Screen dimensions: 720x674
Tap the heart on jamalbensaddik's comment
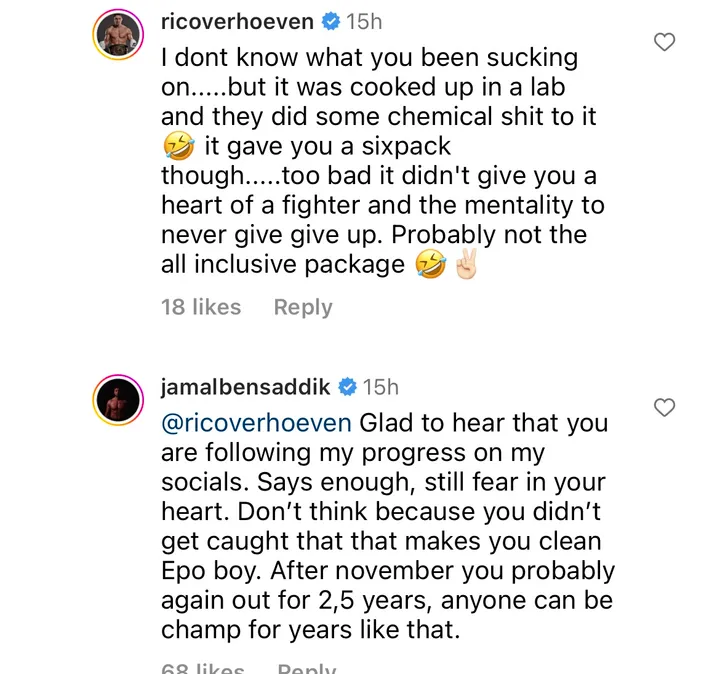point(664,407)
